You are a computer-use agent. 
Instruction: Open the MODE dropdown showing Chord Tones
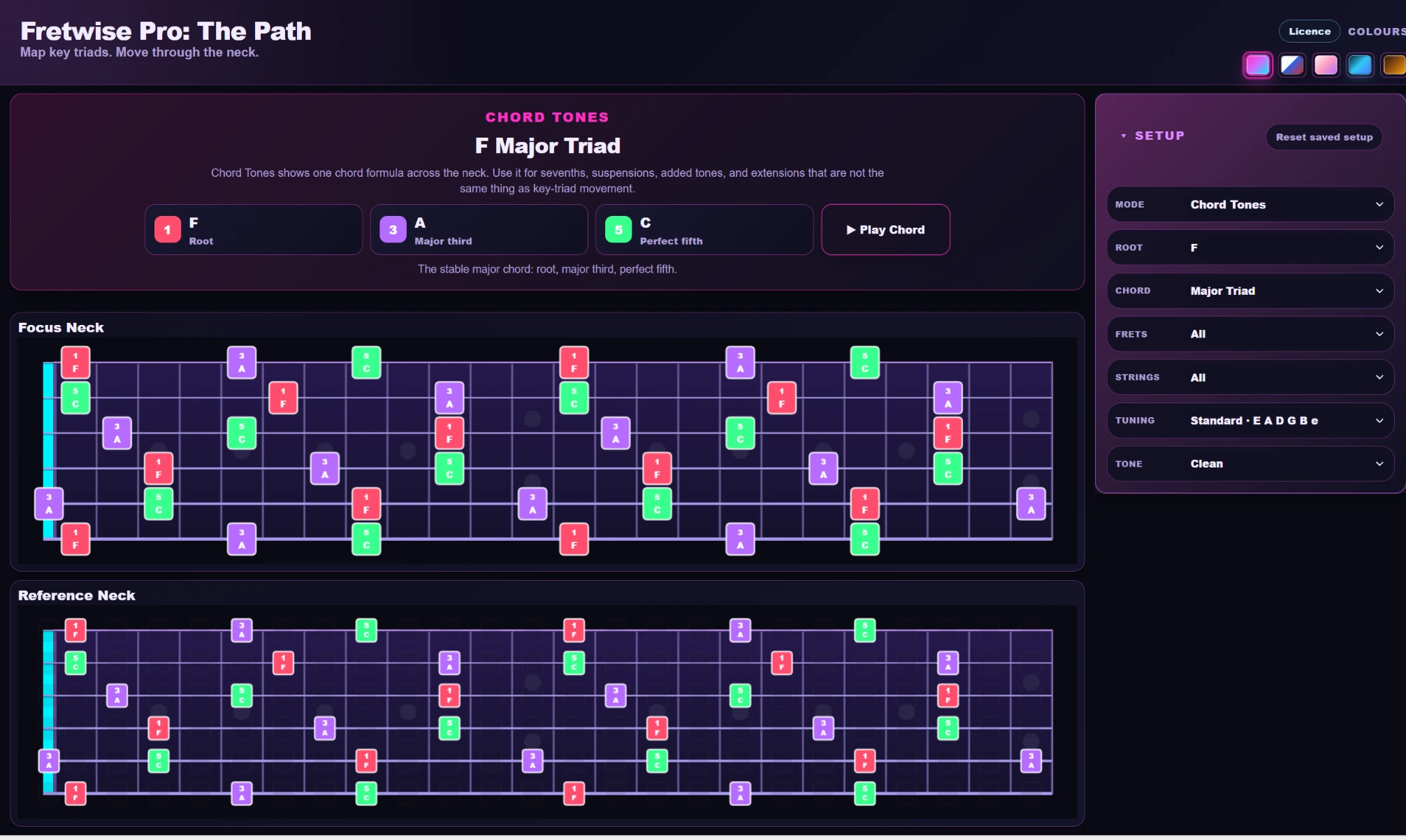pos(1250,204)
